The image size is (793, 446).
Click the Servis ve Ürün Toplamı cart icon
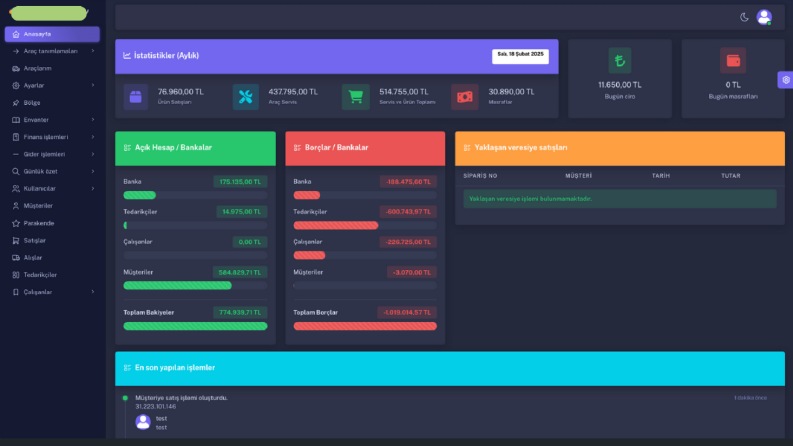point(356,97)
